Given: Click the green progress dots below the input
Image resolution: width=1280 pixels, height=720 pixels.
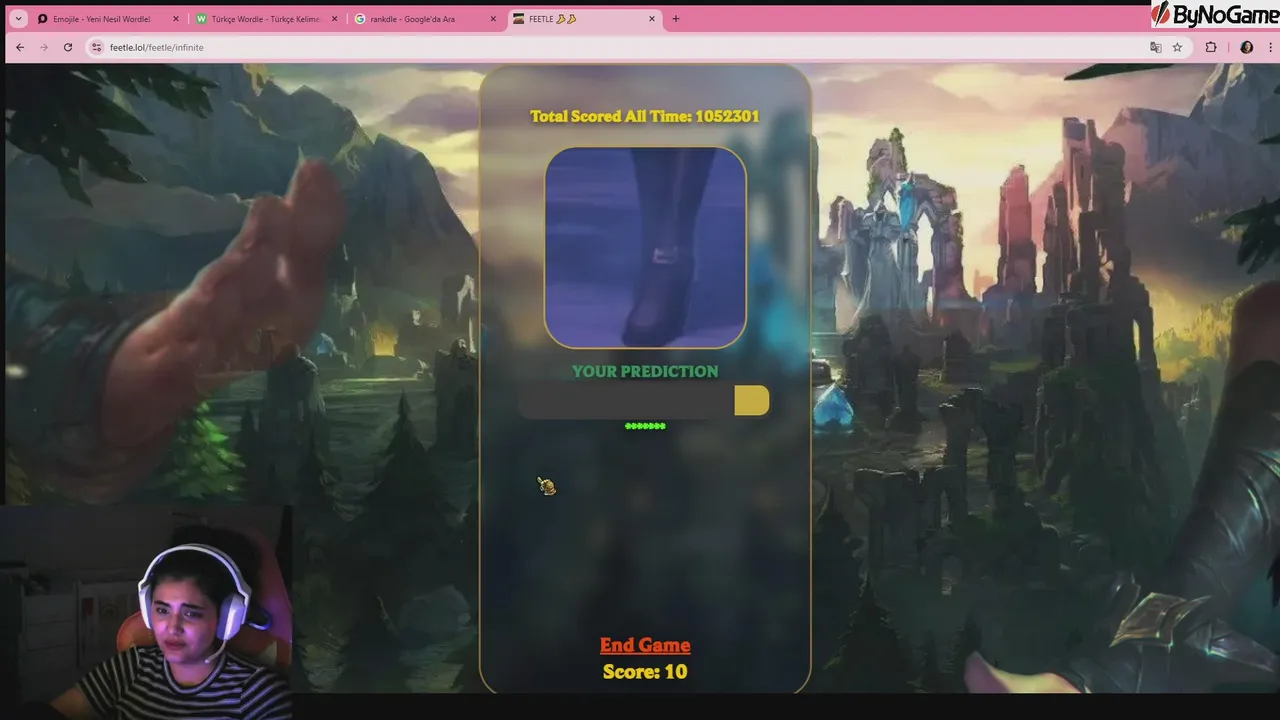Looking at the screenshot, I should coord(645,426).
